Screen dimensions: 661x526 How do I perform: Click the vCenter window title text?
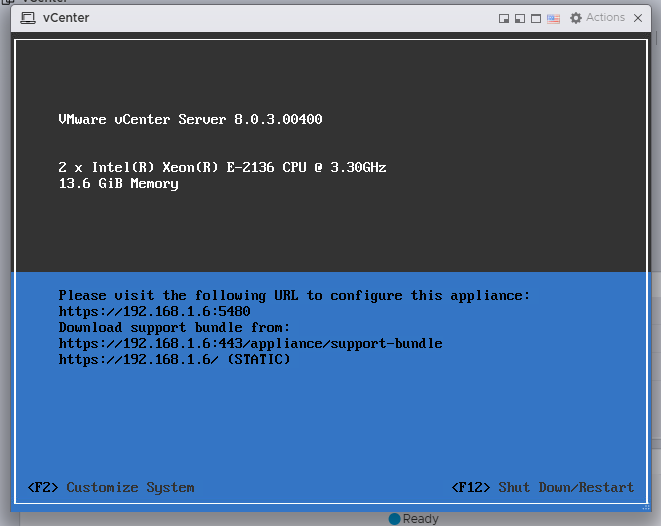pyautogui.click(x=66, y=18)
